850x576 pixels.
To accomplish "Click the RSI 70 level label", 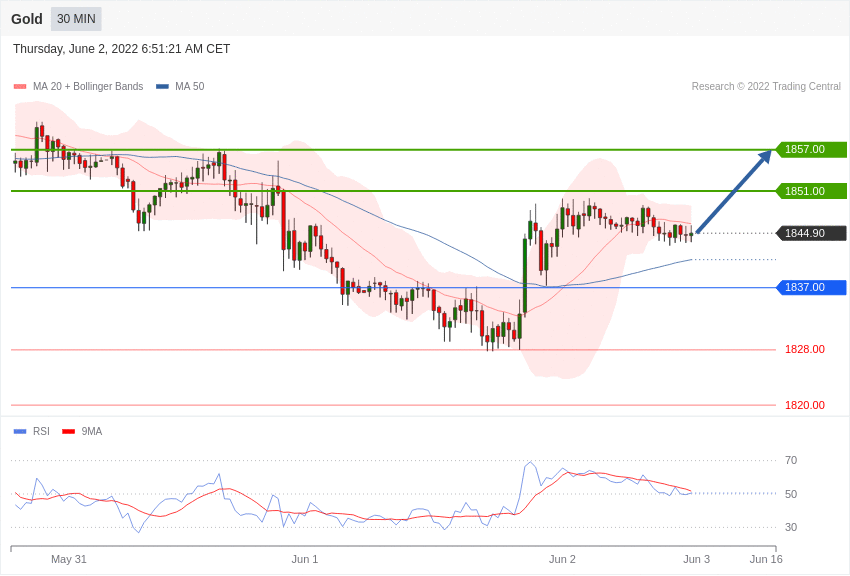I will (791, 461).
